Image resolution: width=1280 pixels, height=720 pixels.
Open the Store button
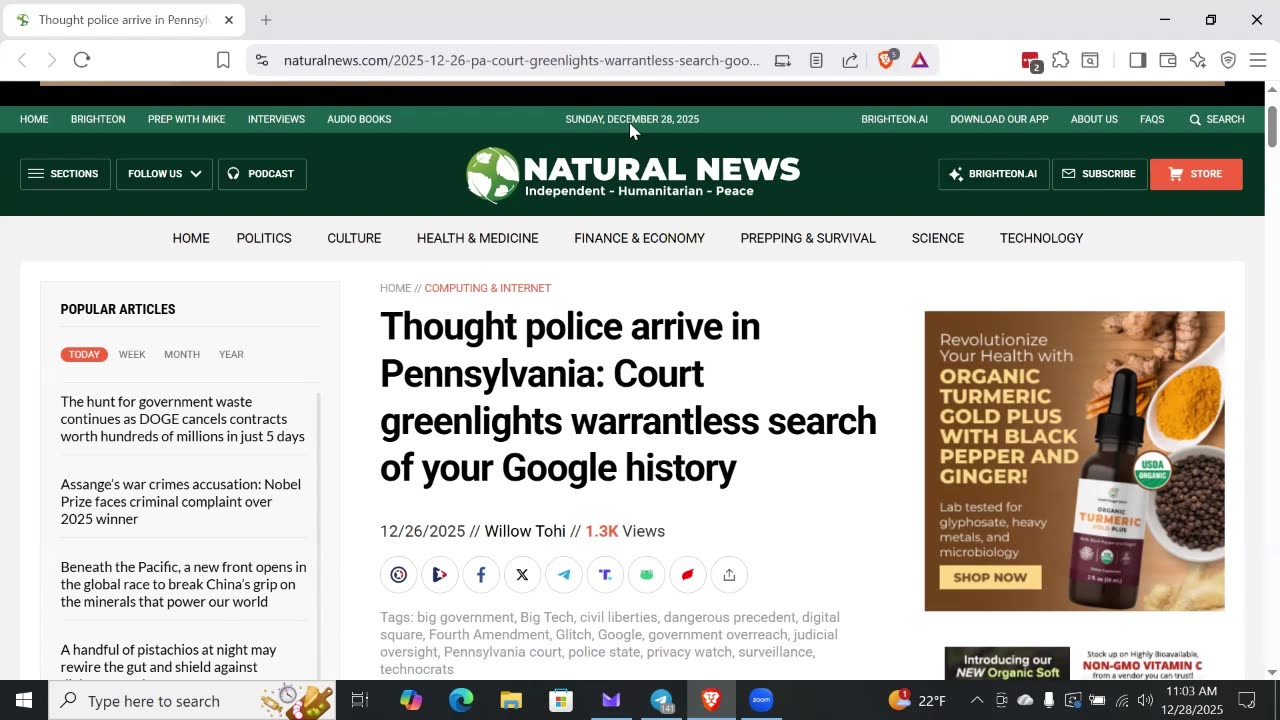point(1196,174)
